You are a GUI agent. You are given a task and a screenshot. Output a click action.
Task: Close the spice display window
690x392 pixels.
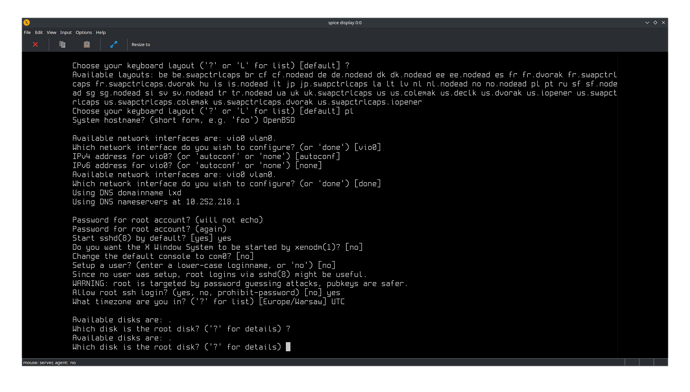(663, 22)
